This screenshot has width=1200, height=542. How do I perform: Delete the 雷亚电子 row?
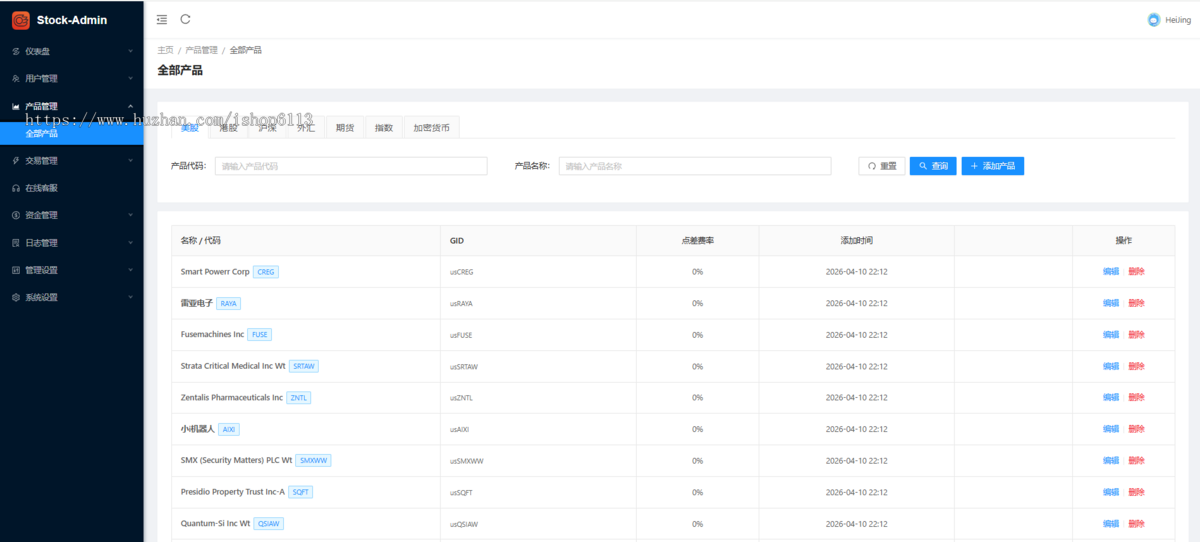pos(1136,303)
